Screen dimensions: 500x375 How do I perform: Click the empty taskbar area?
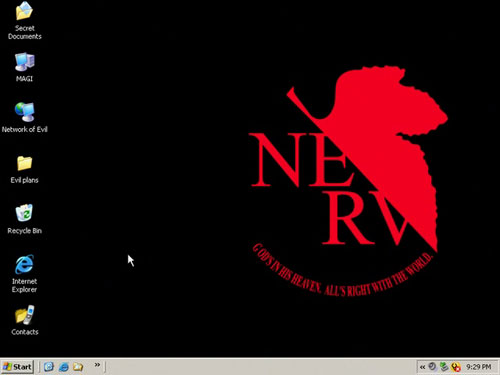point(260,367)
